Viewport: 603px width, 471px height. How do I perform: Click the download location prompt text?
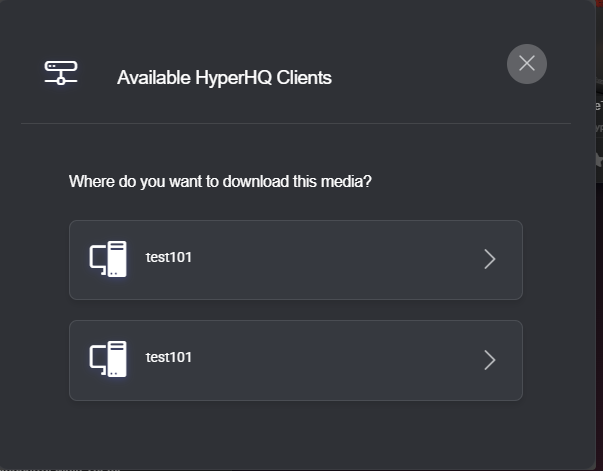coord(220,182)
